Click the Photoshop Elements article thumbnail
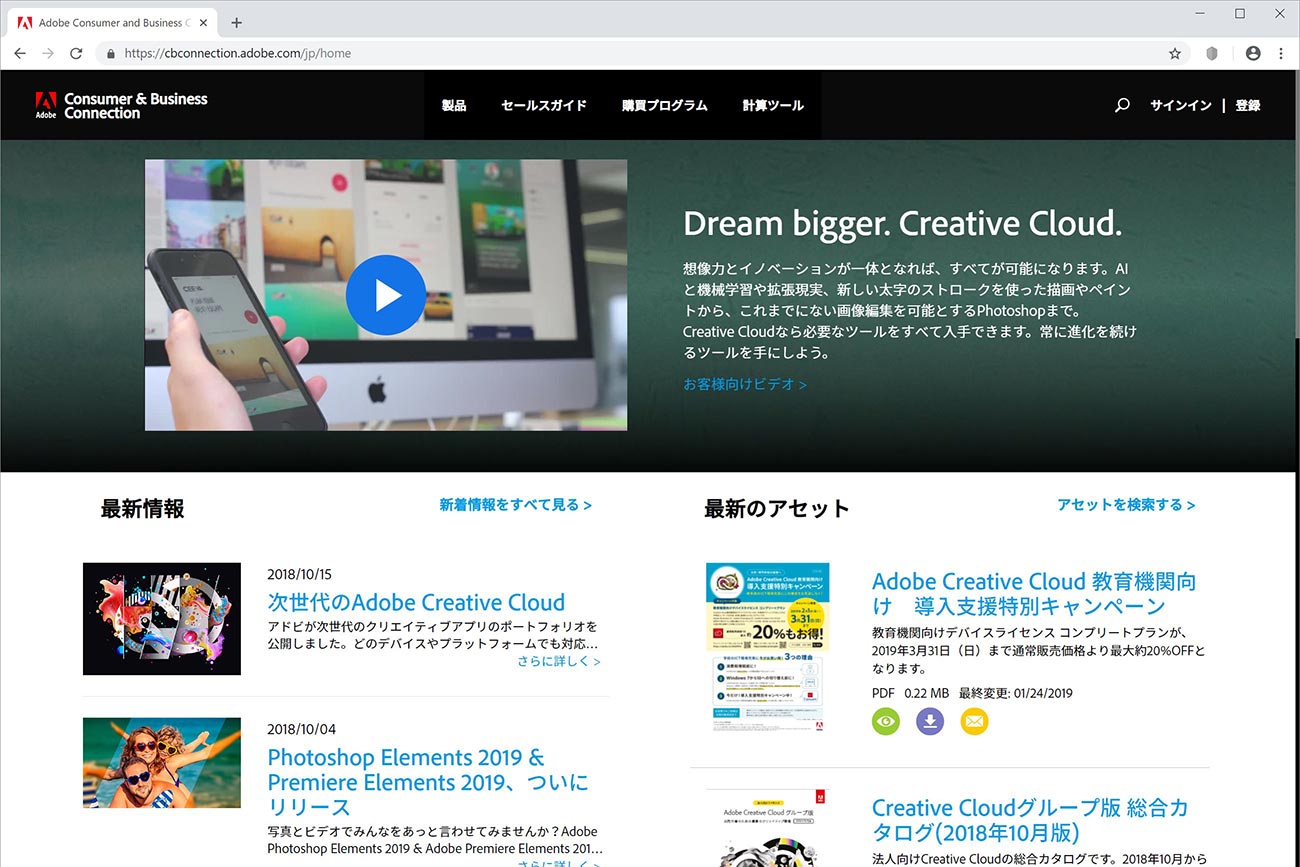Viewport: 1300px width, 867px height. 162,762
